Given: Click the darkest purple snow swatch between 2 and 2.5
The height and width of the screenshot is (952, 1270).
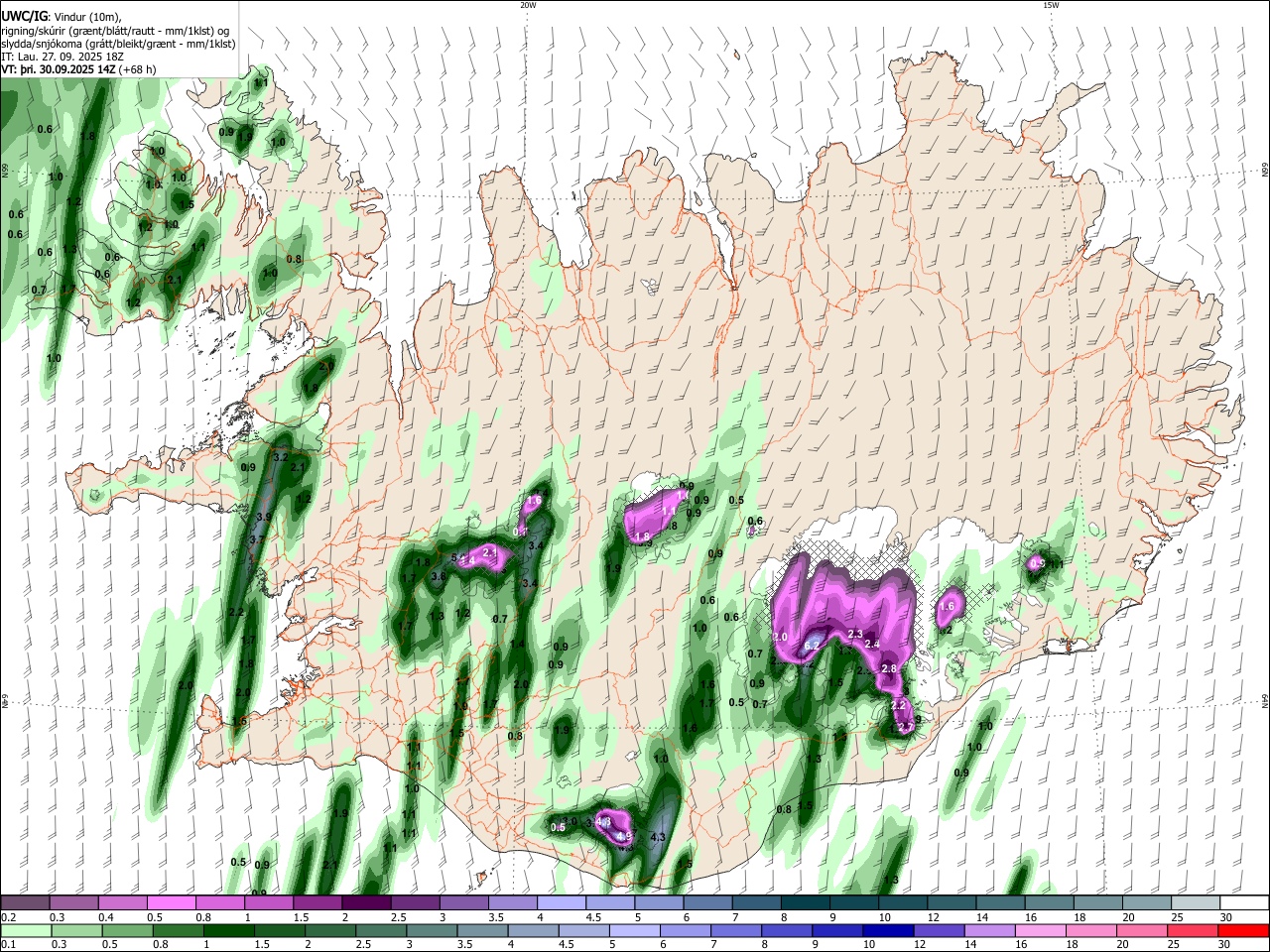Looking at the screenshot, I should [366, 903].
